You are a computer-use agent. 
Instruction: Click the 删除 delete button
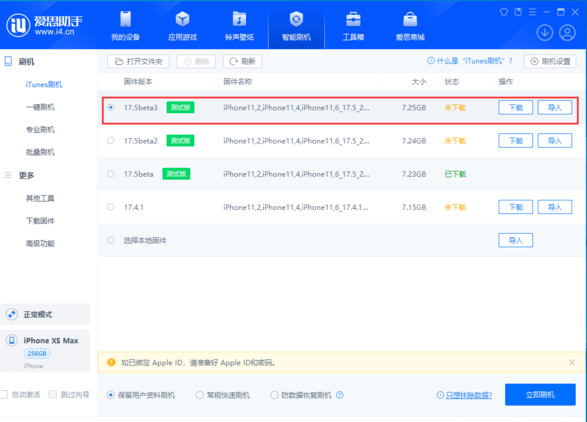coord(196,61)
